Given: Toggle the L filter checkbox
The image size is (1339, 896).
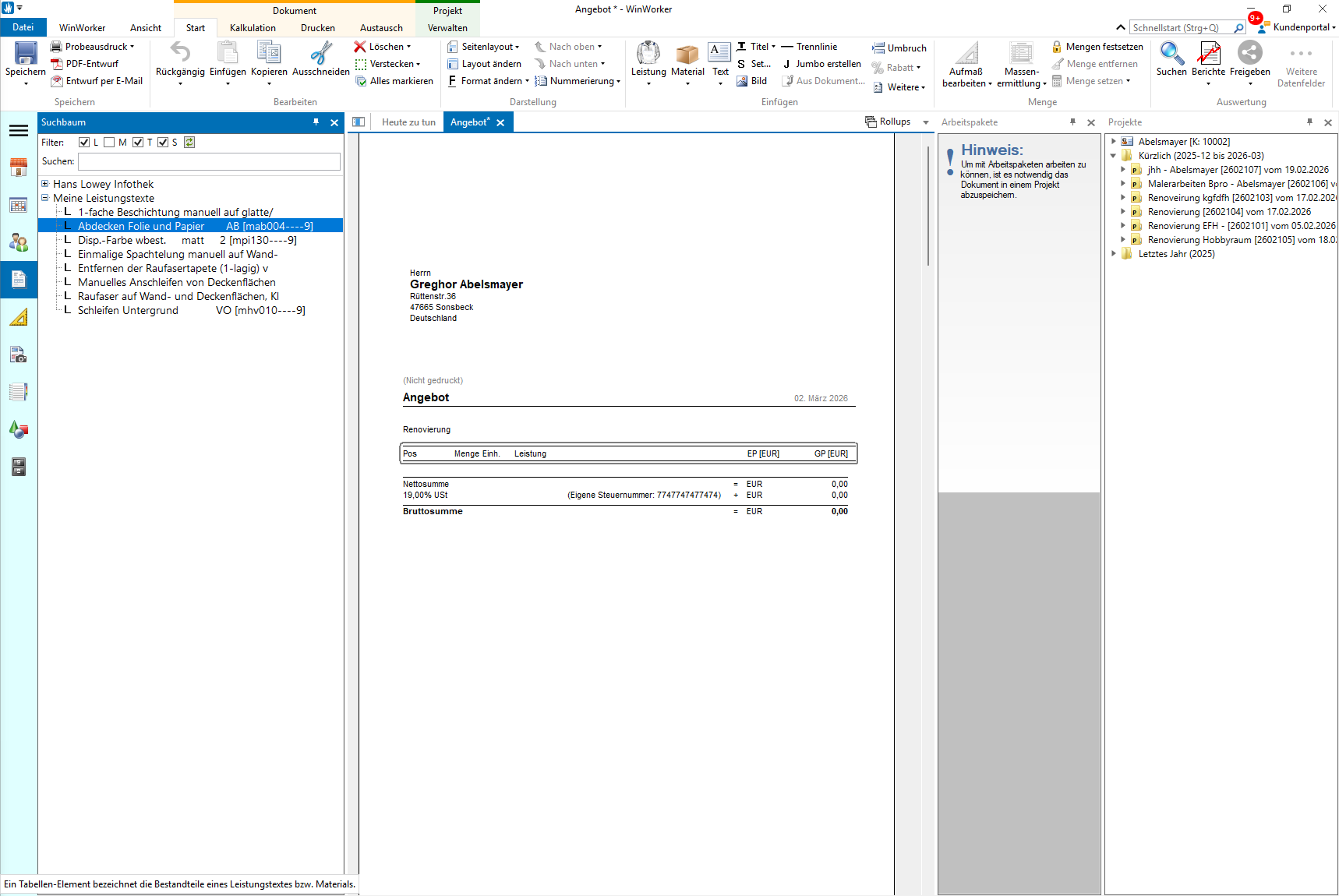Looking at the screenshot, I should click(x=84, y=143).
